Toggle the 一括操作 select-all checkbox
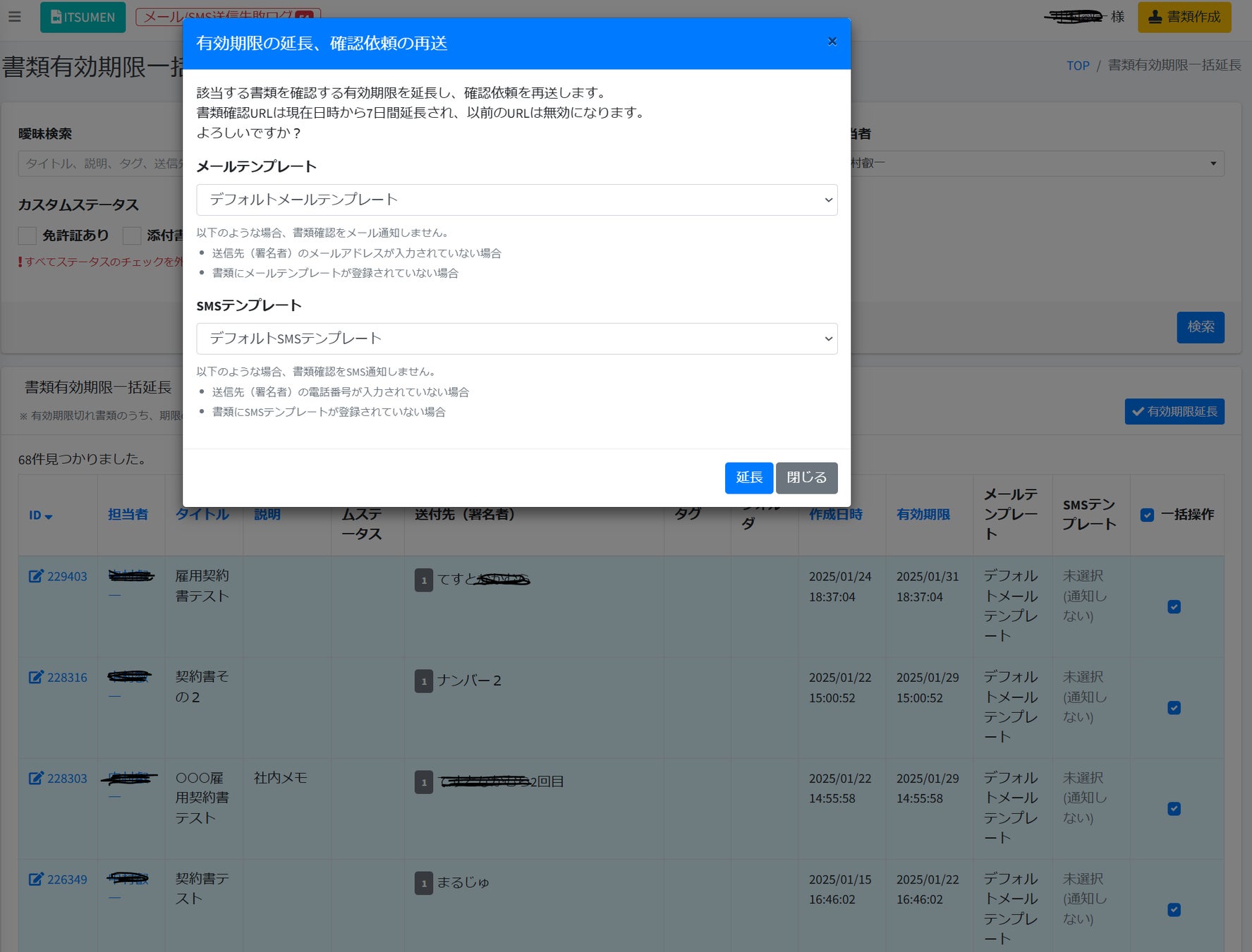 [x=1147, y=515]
